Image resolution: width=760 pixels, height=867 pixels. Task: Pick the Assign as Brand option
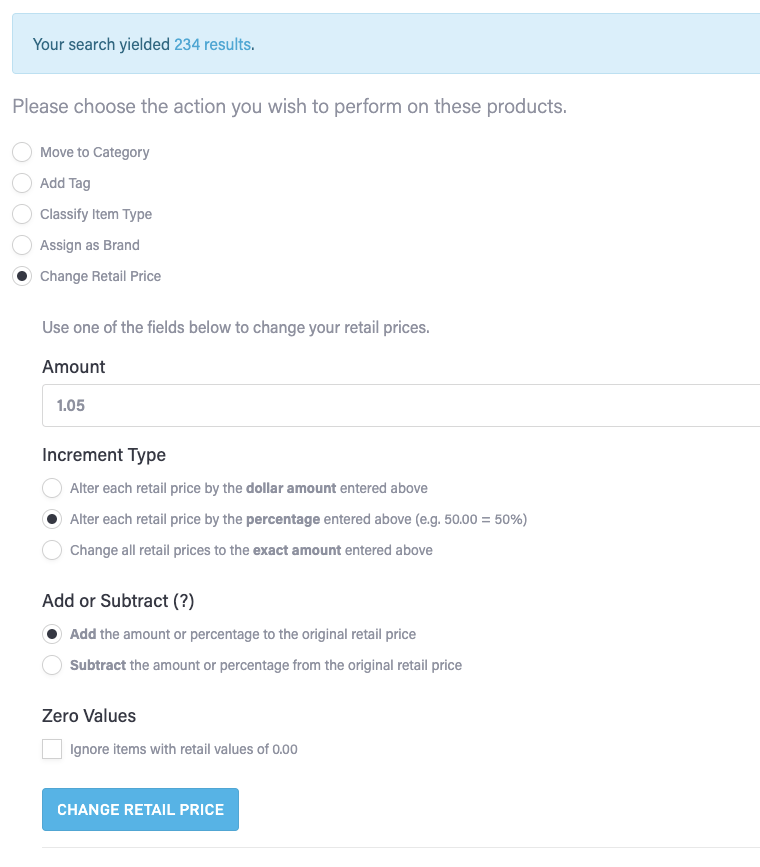tap(22, 245)
